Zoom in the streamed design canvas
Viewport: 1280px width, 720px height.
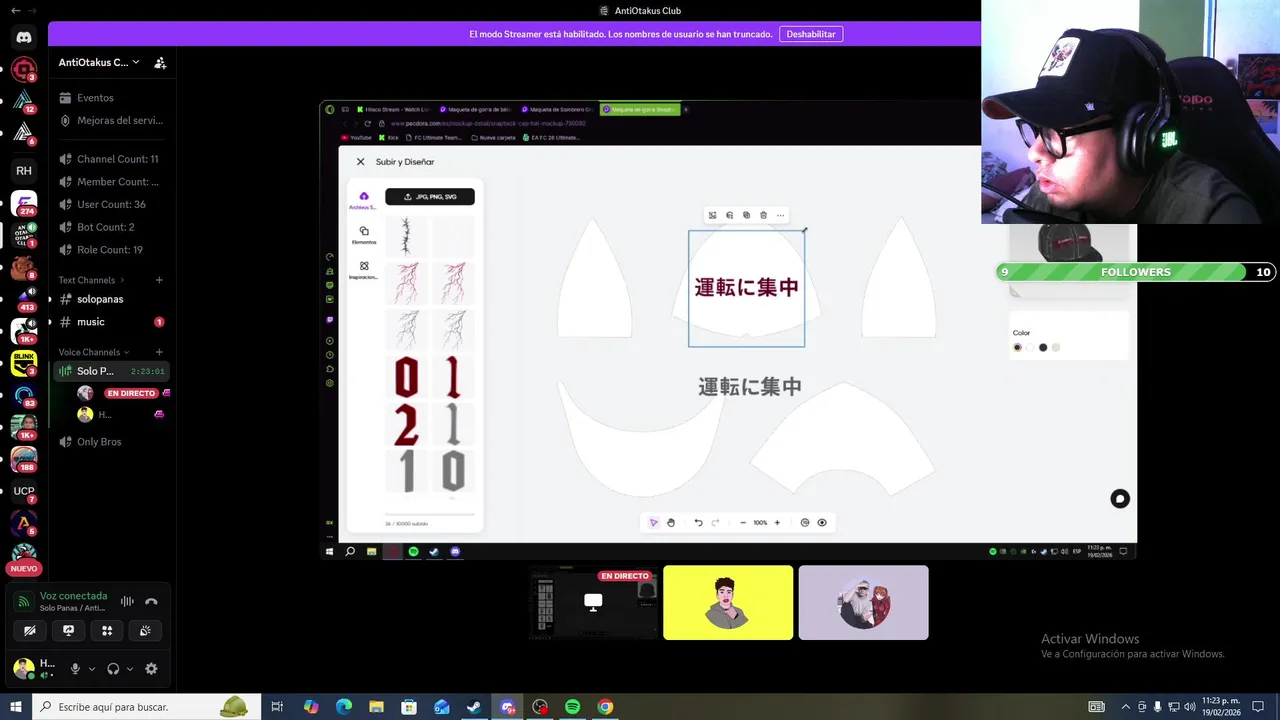click(x=777, y=522)
